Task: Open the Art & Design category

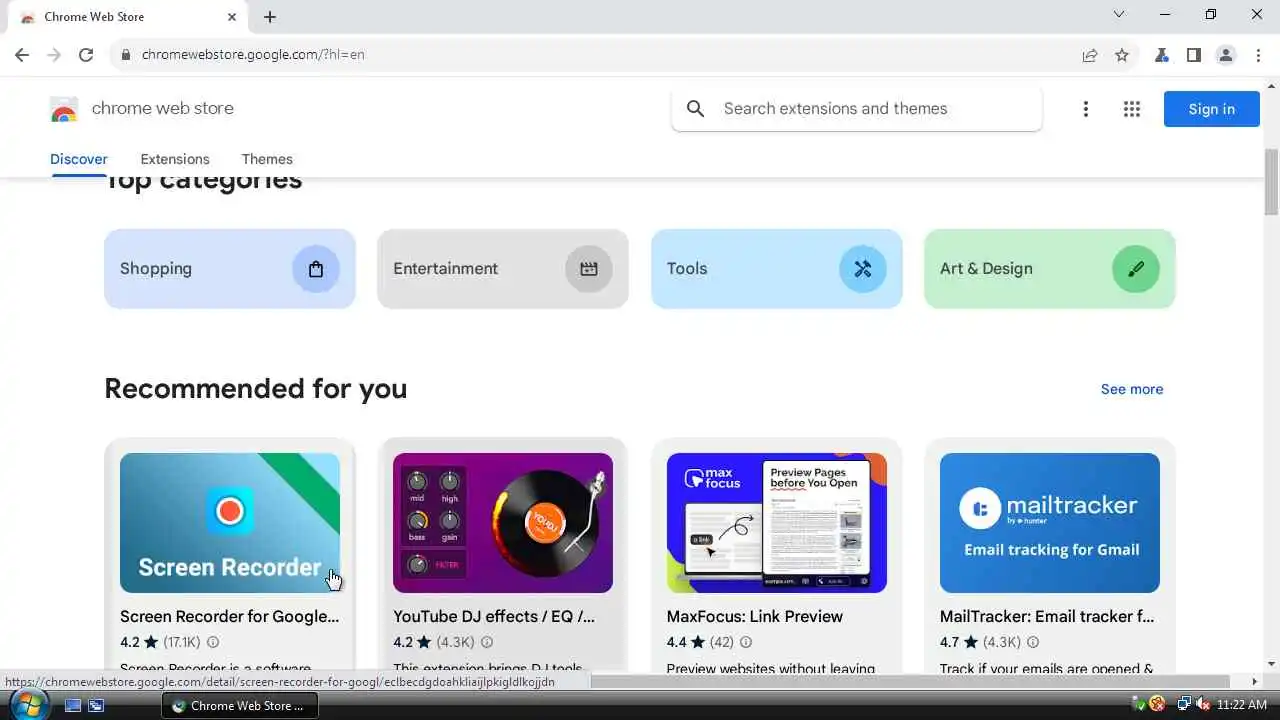Action: 1050,269
